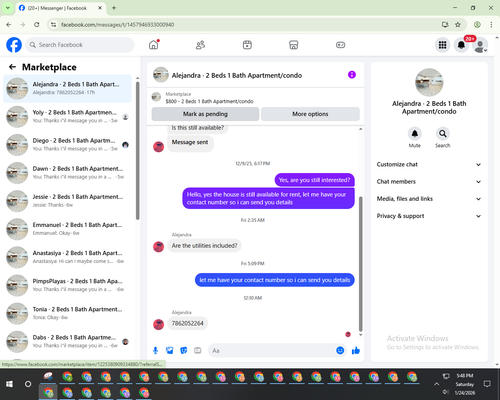Open the Emmanuel conversation
Viewport: 500px width, 400px height.
coord(67,229)
